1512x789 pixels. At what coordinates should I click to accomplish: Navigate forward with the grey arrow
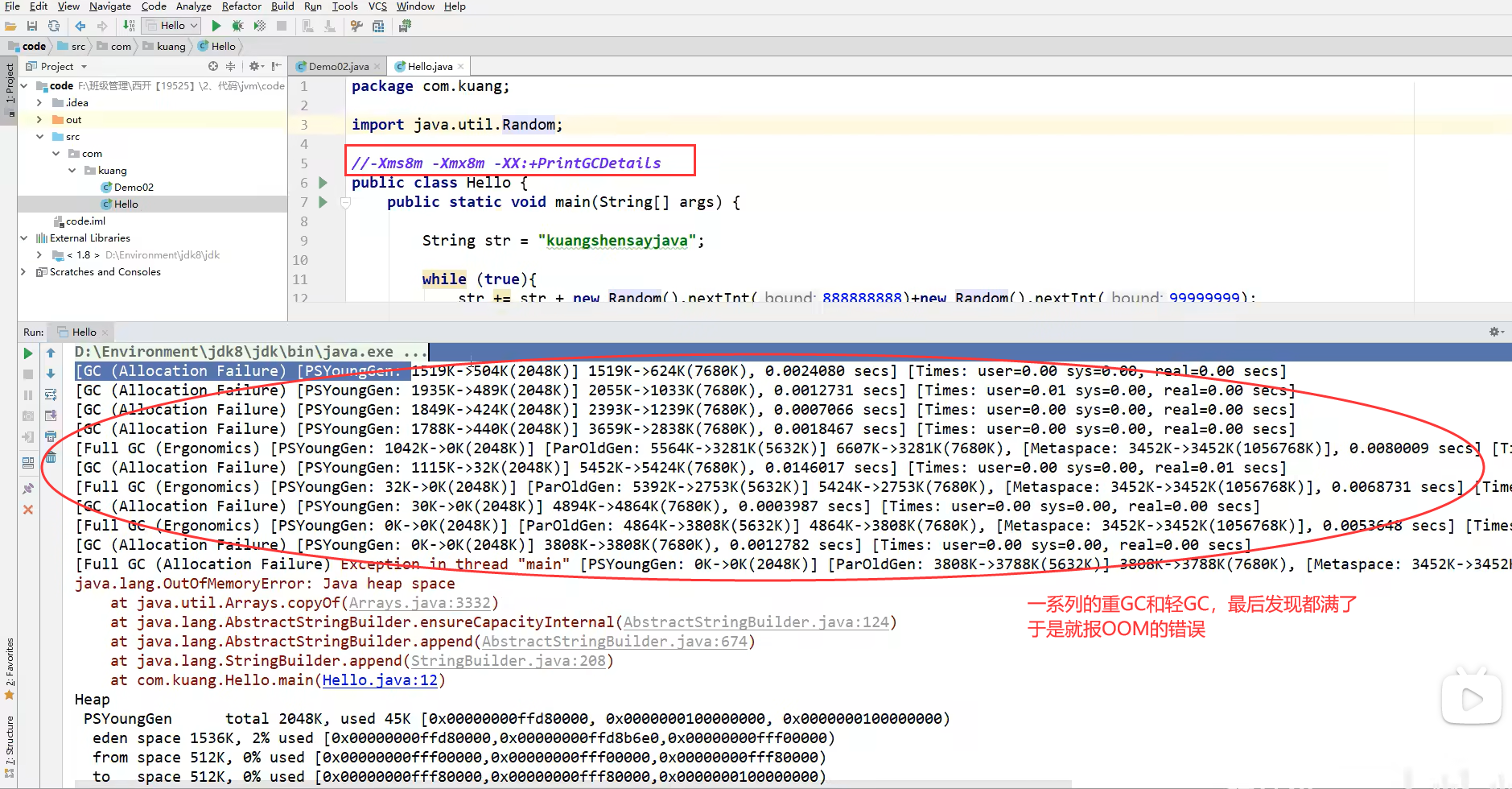point(102,26)
